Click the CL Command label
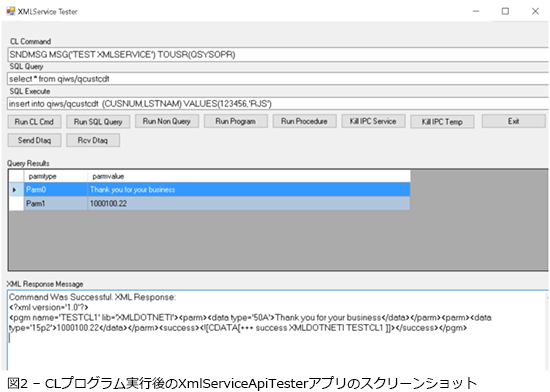This screenshot has height=392, width=550. [x=31, y=41]
